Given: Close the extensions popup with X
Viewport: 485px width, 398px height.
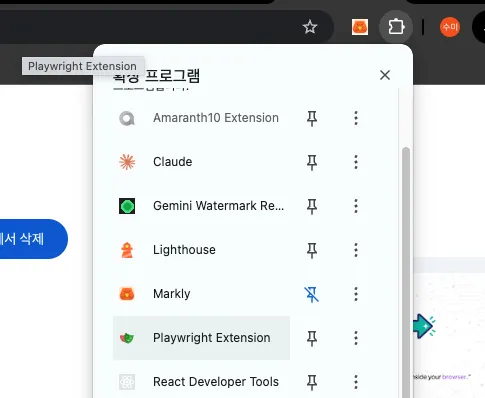Looking at the screenshot, I should 385,75.
